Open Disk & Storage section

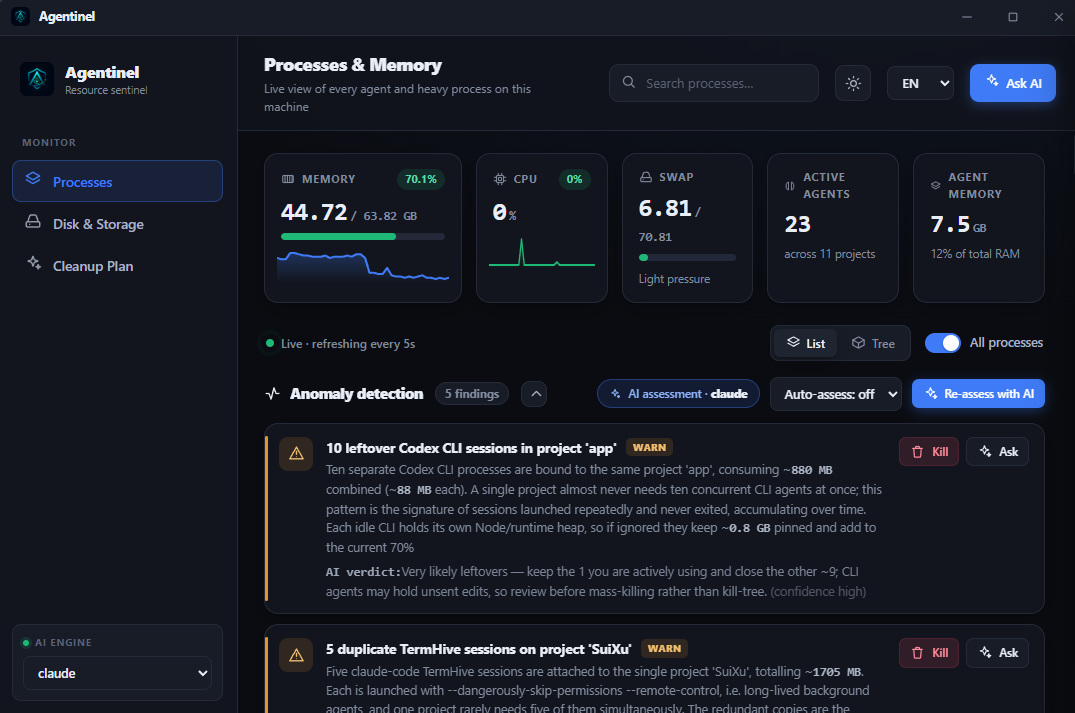point(117,224)
